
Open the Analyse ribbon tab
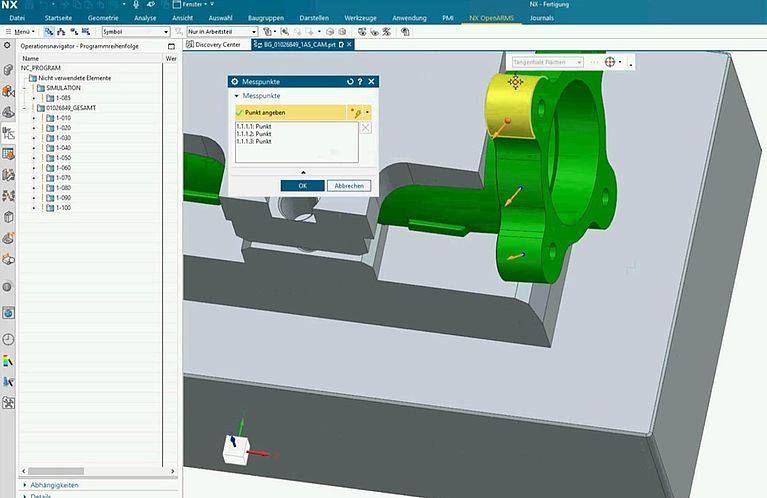coord(145,18)
